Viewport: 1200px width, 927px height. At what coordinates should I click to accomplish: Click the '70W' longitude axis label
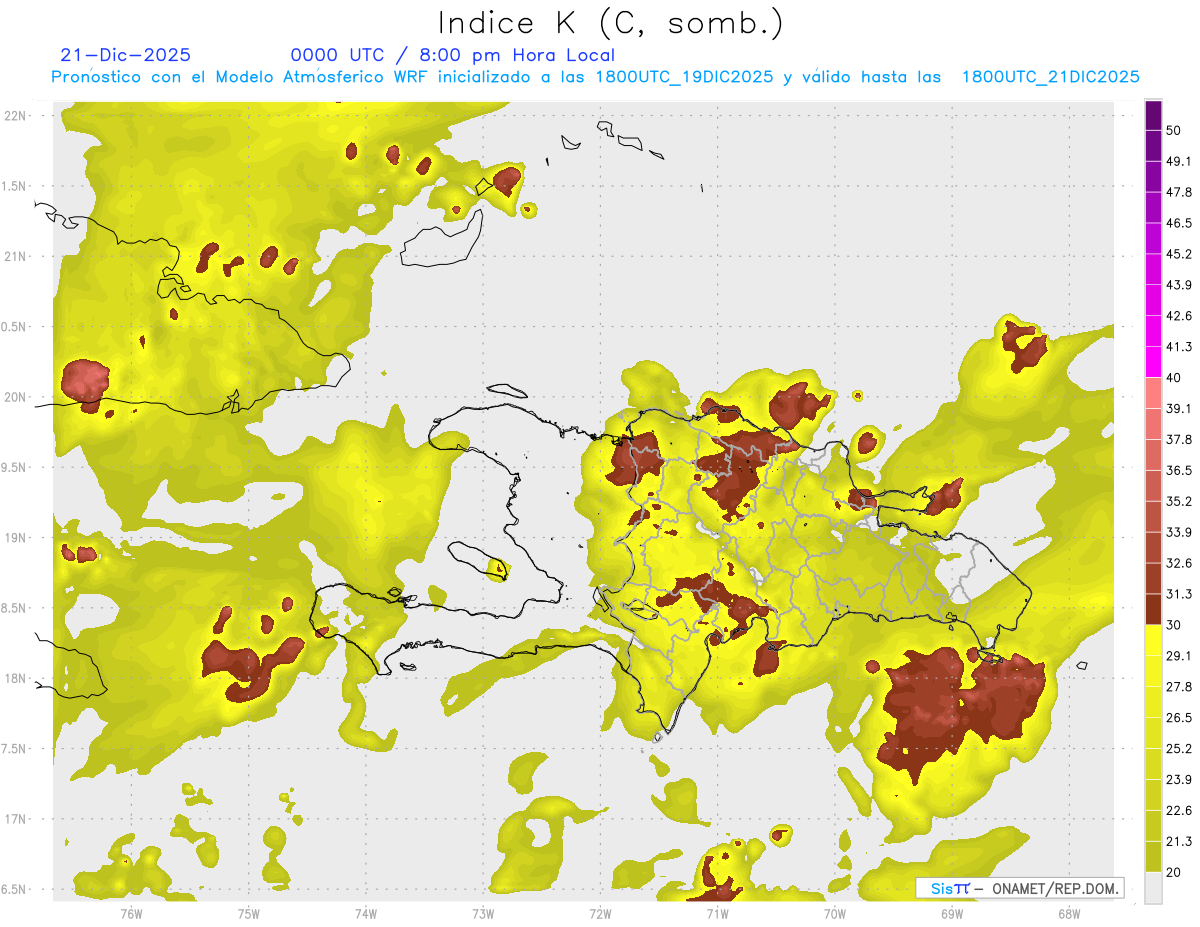835,914
